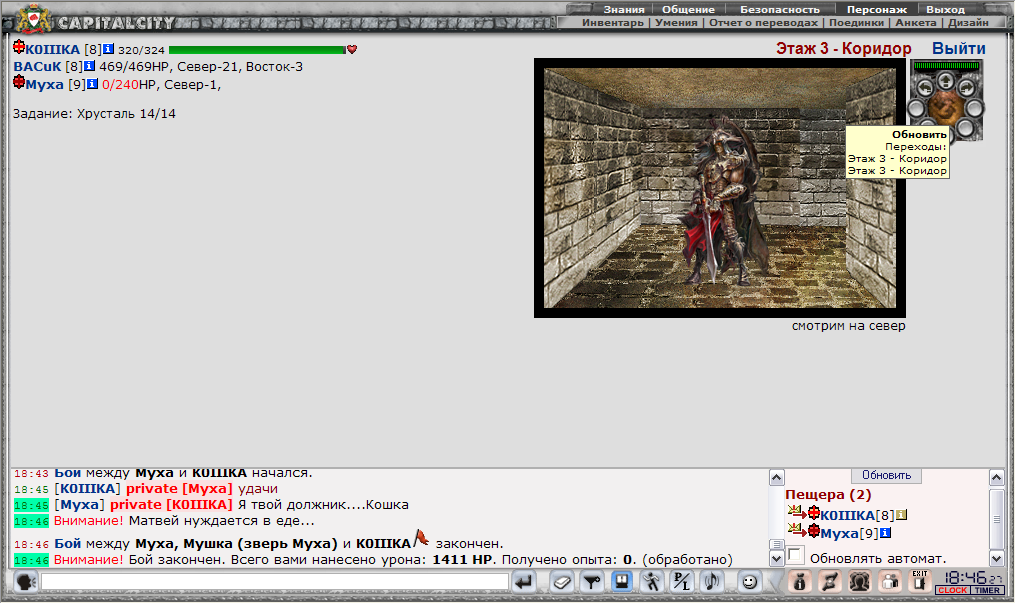Click the running figure icon in chat toolbar

click(x=652, y=582)
